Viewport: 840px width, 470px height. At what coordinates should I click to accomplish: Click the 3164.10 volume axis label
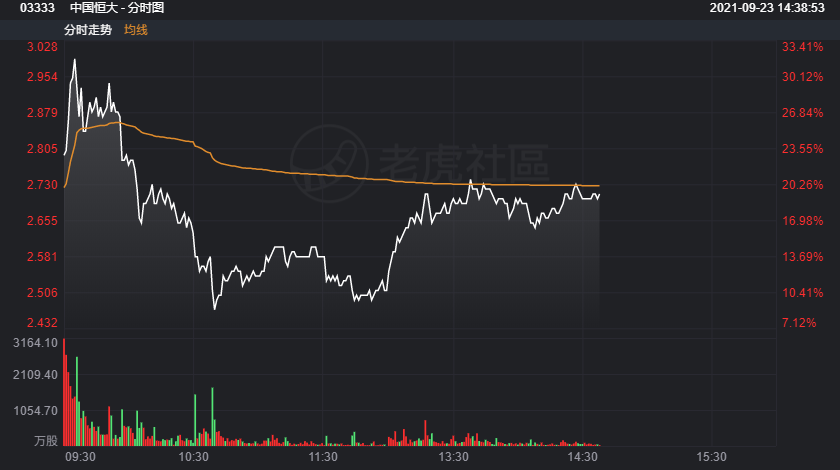pos(35,343)
